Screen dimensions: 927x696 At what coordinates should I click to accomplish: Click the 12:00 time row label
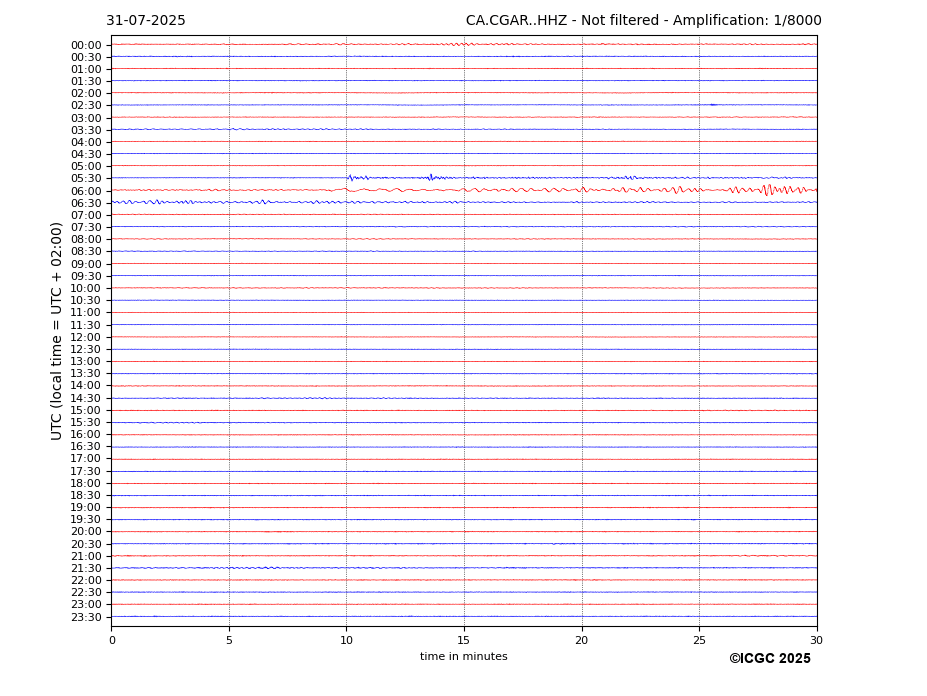tap(86, 337)
